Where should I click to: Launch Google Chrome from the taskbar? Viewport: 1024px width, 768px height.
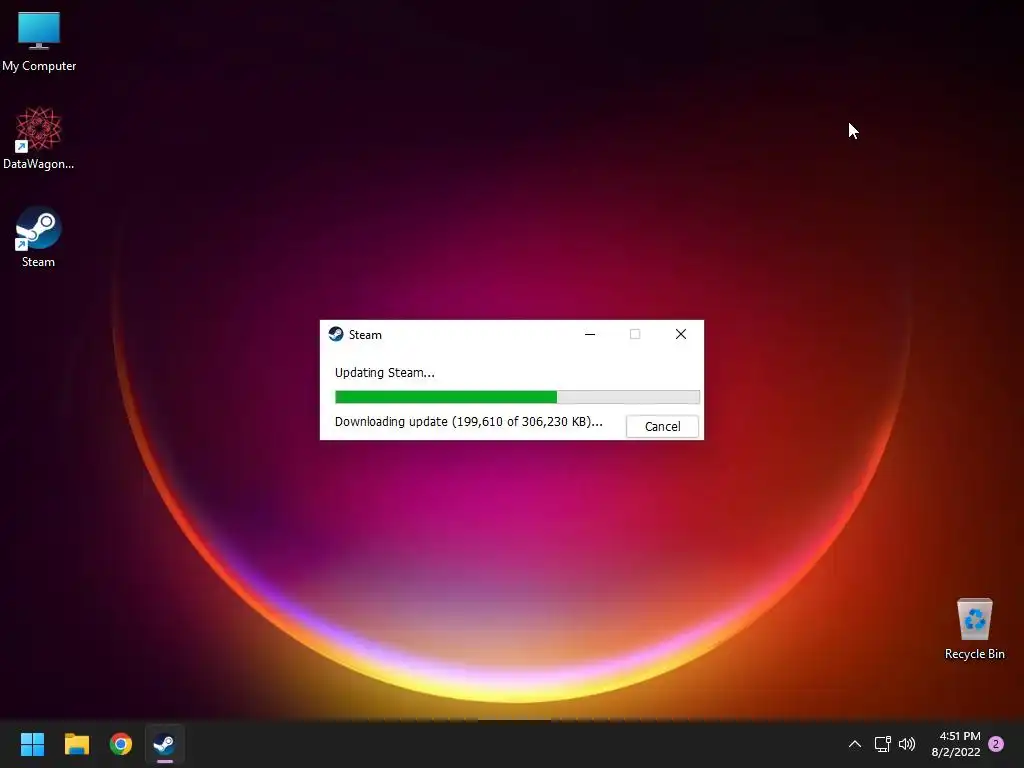[121, 744]
